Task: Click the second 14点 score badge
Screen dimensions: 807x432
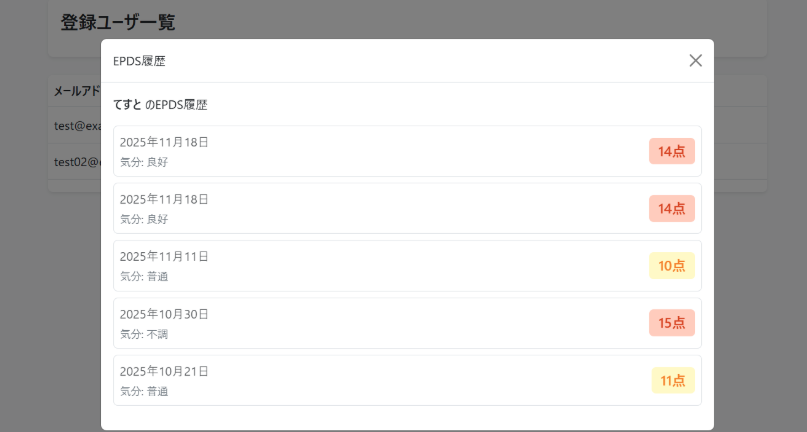Action: tap(672, 209)
